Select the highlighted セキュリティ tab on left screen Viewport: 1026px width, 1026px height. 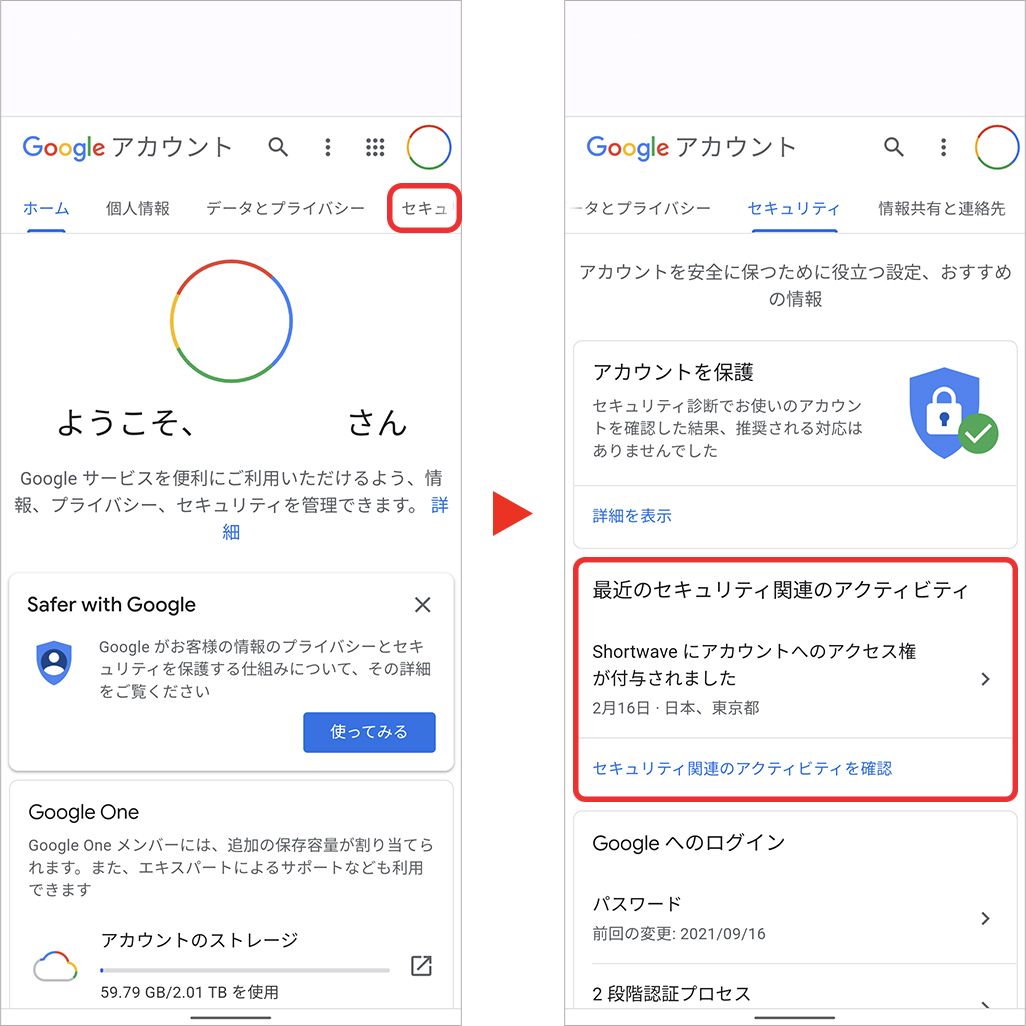pyautogui.click(x=424, y=209)
